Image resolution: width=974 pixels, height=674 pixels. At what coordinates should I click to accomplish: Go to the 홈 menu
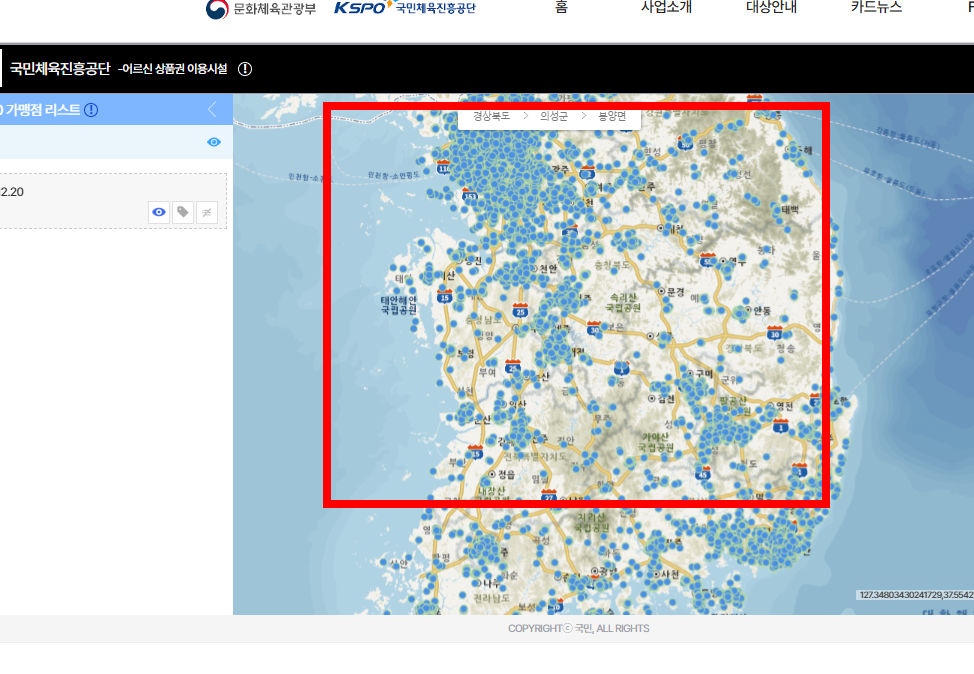pyautogui.click(x=562, y=7)
